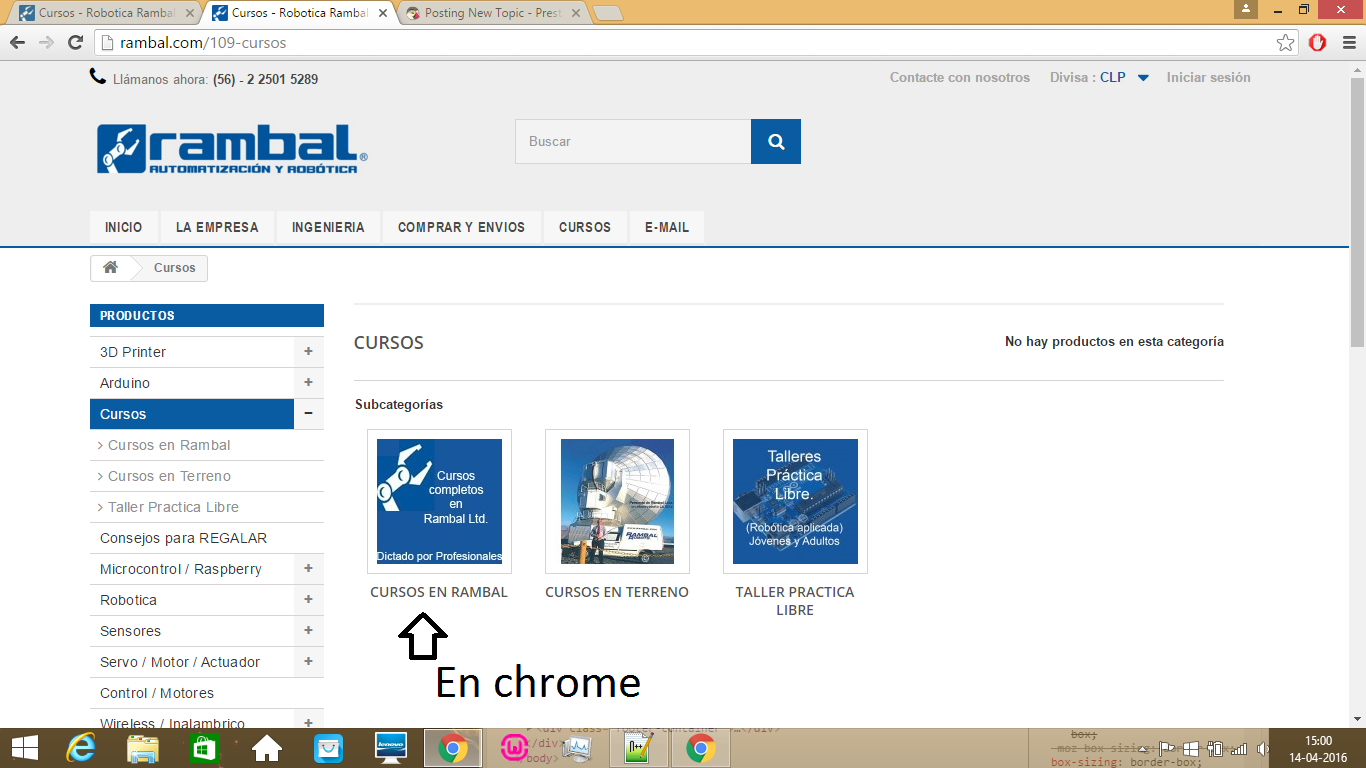Click the Chrome forward arrow
This screenshot has width=1366, height=768.
46,43
